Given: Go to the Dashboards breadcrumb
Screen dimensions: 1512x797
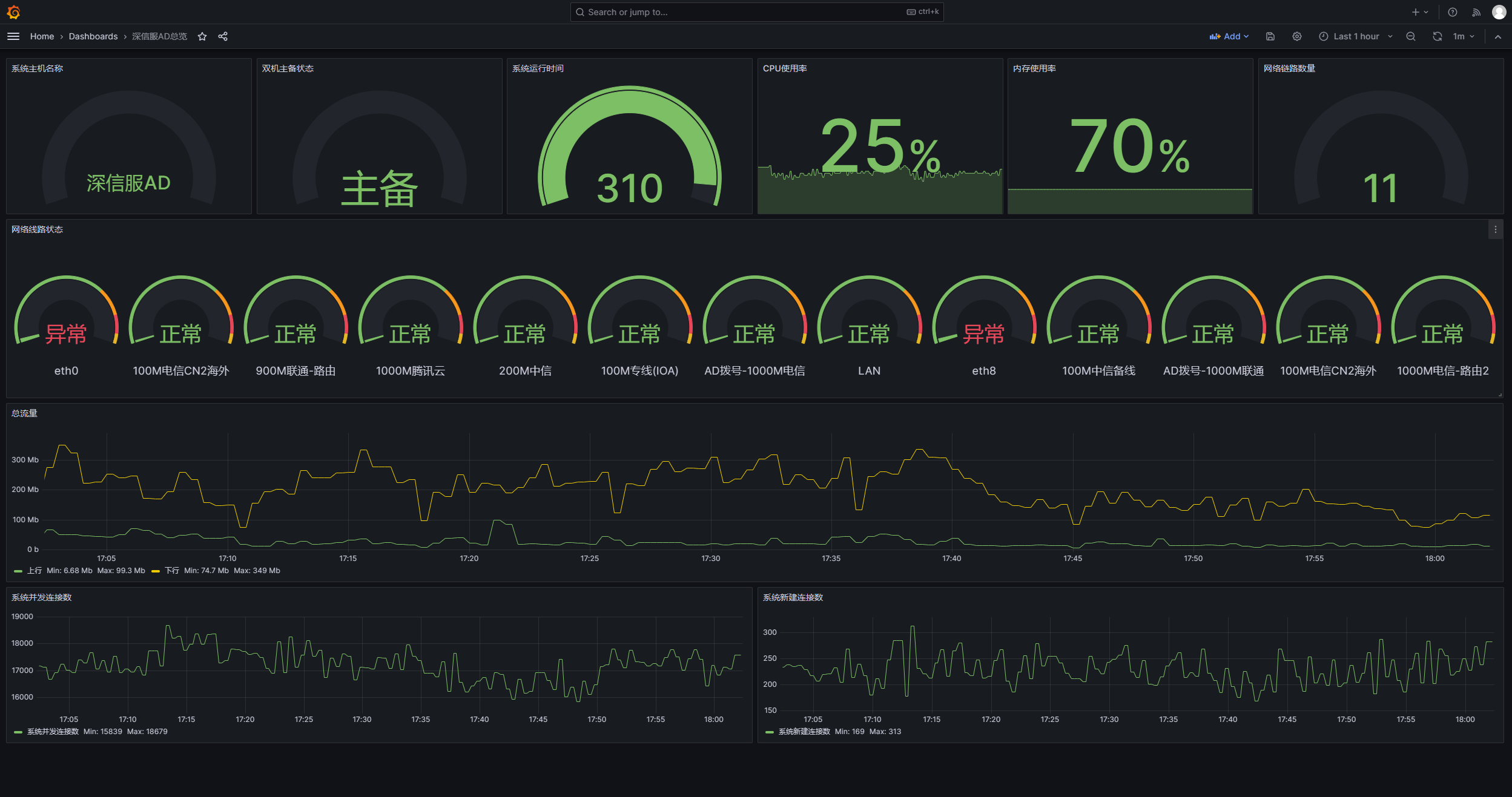Looking at the screenshot, I should 93,36.
